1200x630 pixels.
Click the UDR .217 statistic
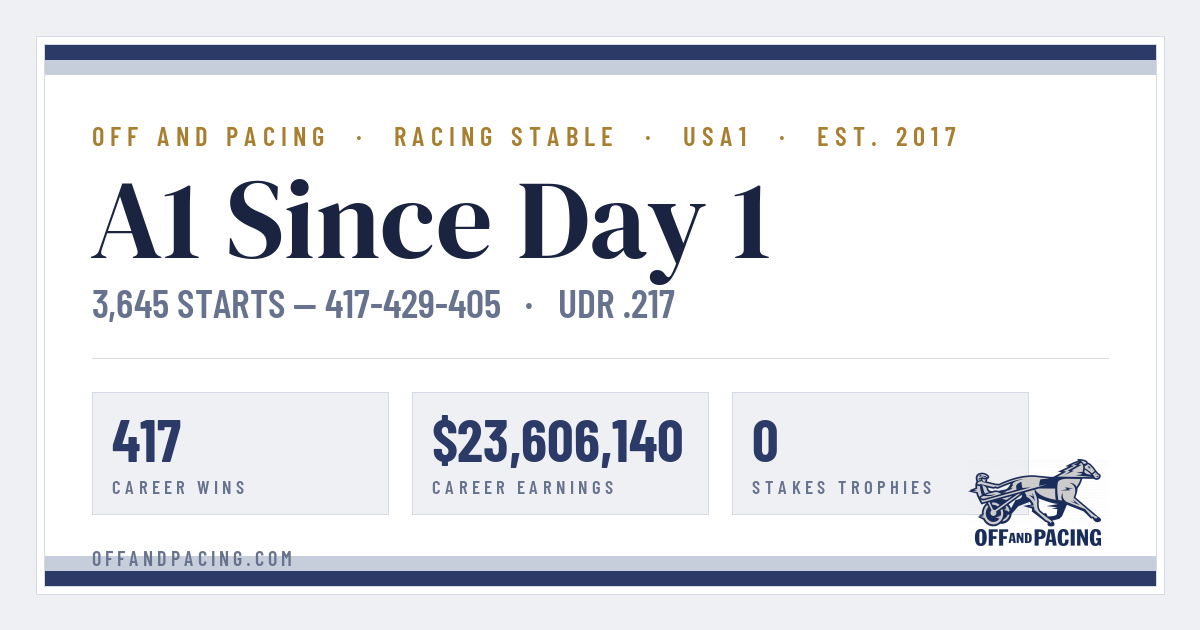(x=617, y=305)
